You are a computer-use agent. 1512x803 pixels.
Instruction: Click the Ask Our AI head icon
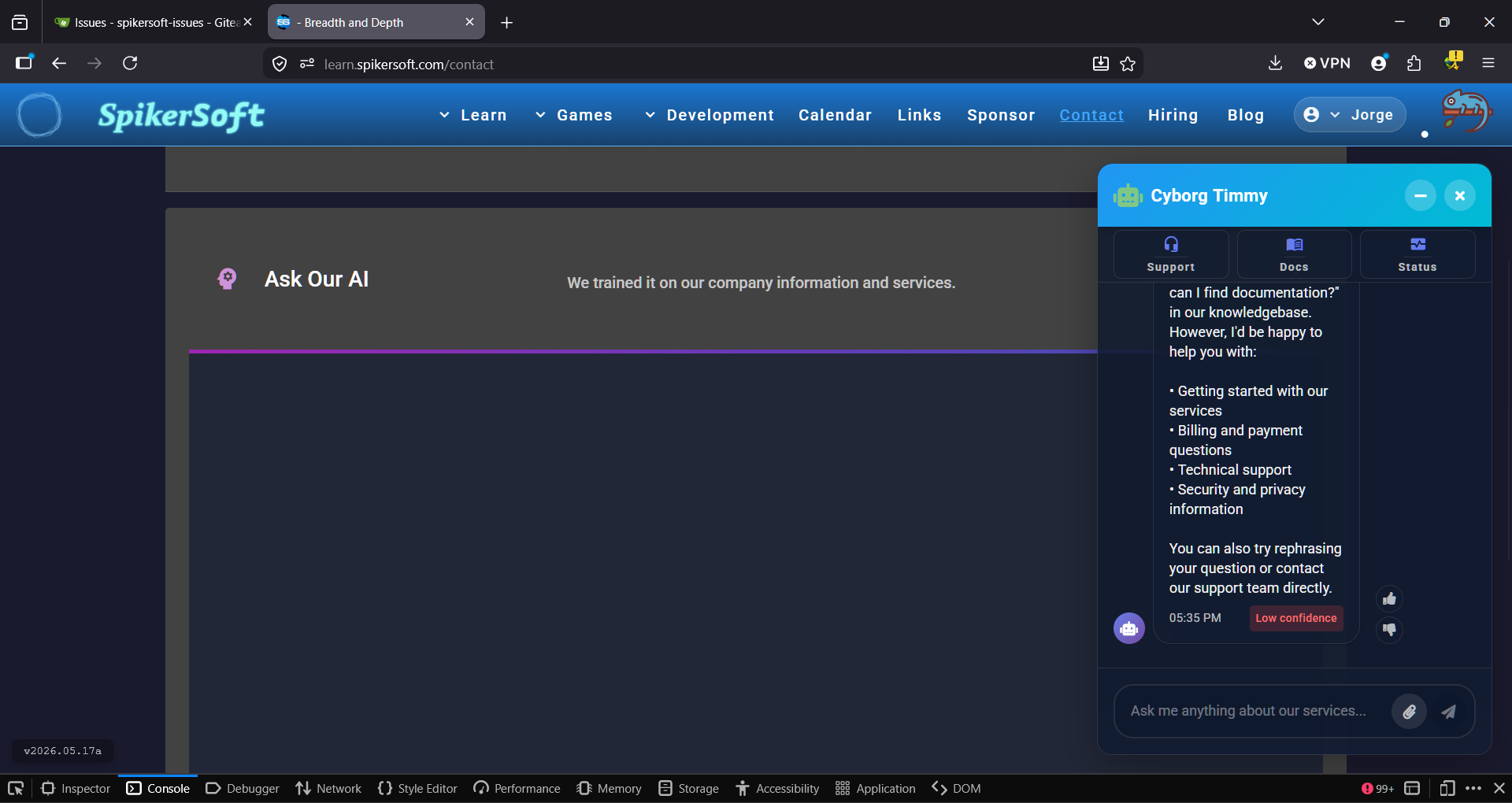(227, 279)
